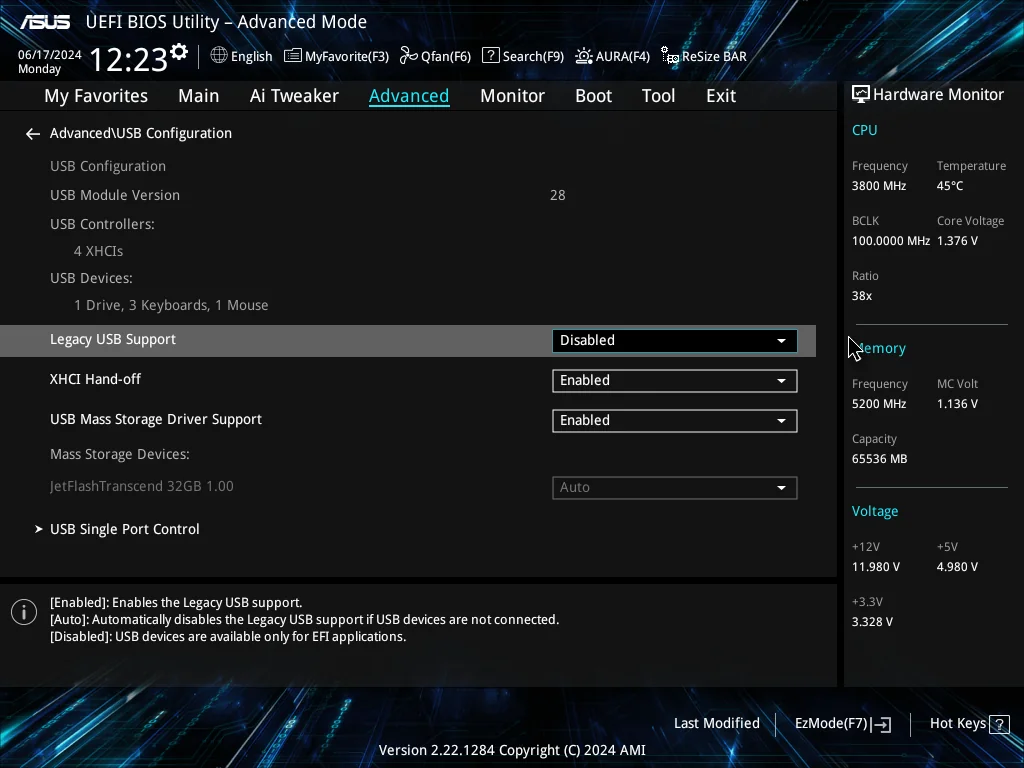Click Memory frequency 5200 MHz value
Screen dimensions: 1024x768
tap(878, 404)
